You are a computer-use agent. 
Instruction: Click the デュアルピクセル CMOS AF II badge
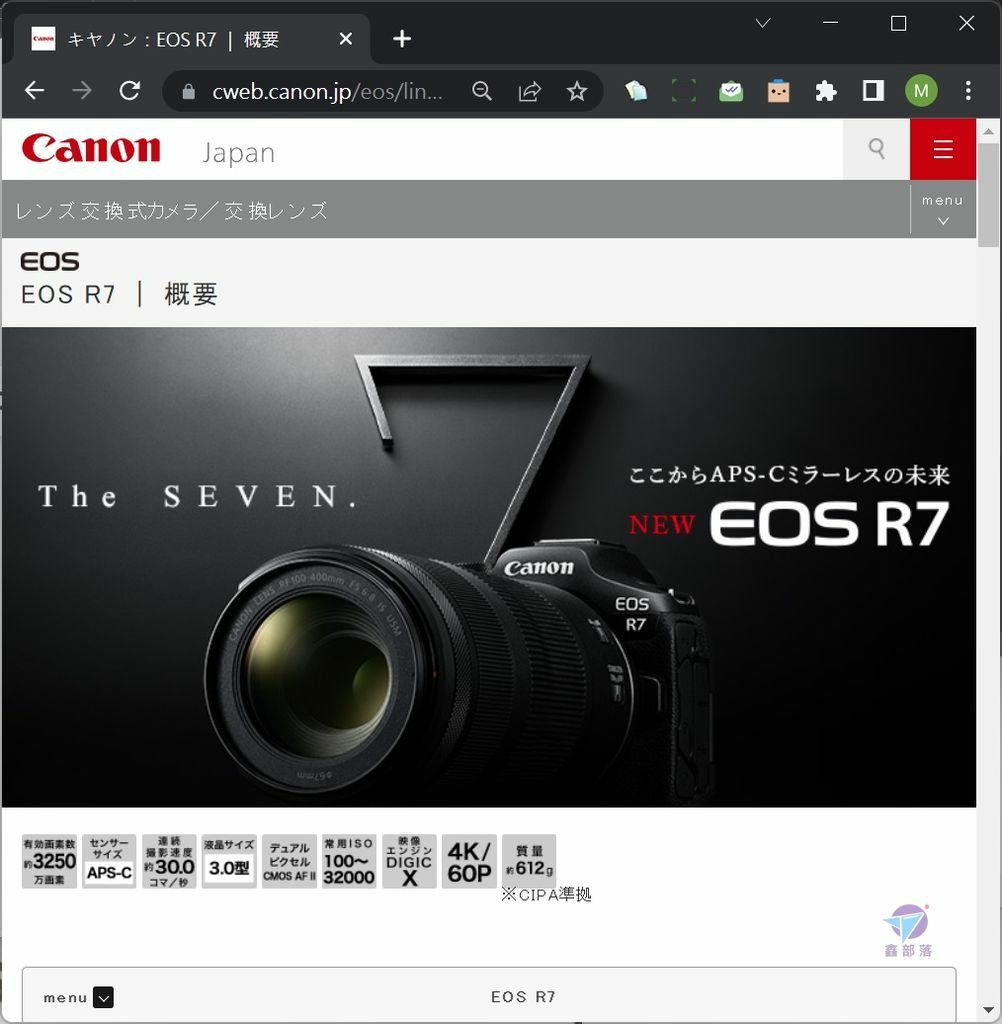289,861
